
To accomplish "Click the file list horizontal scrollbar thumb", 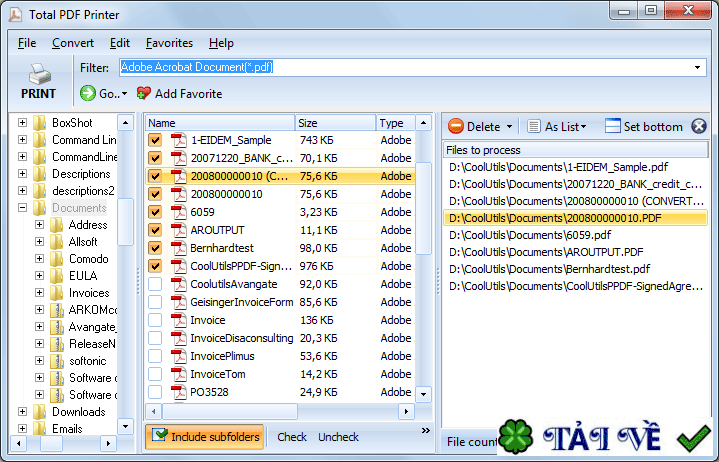I will (230, 411).
